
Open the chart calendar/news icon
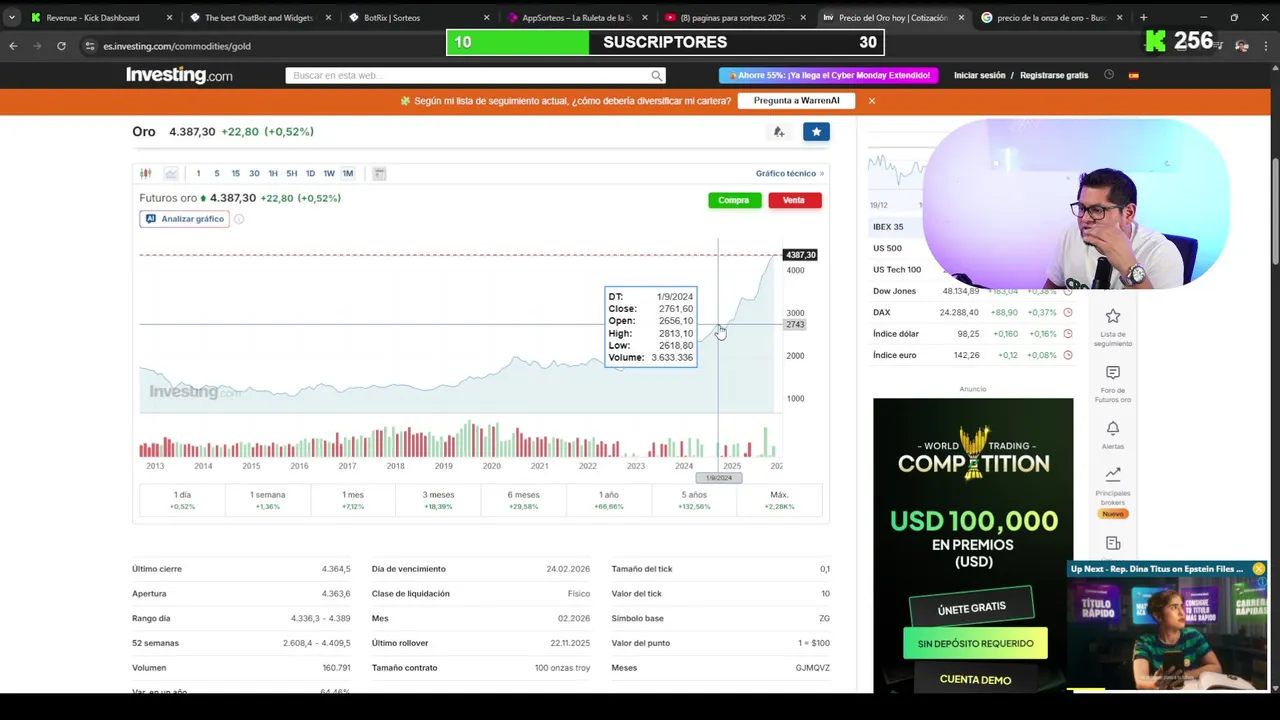379,173
